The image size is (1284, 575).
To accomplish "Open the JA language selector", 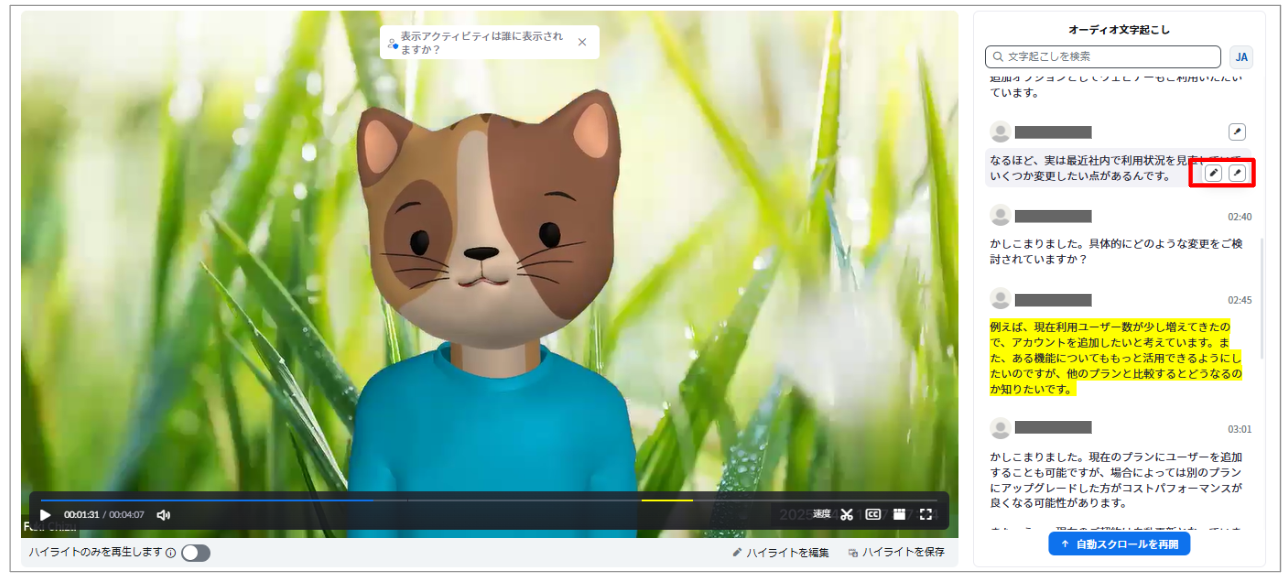I will [1241, 57].
